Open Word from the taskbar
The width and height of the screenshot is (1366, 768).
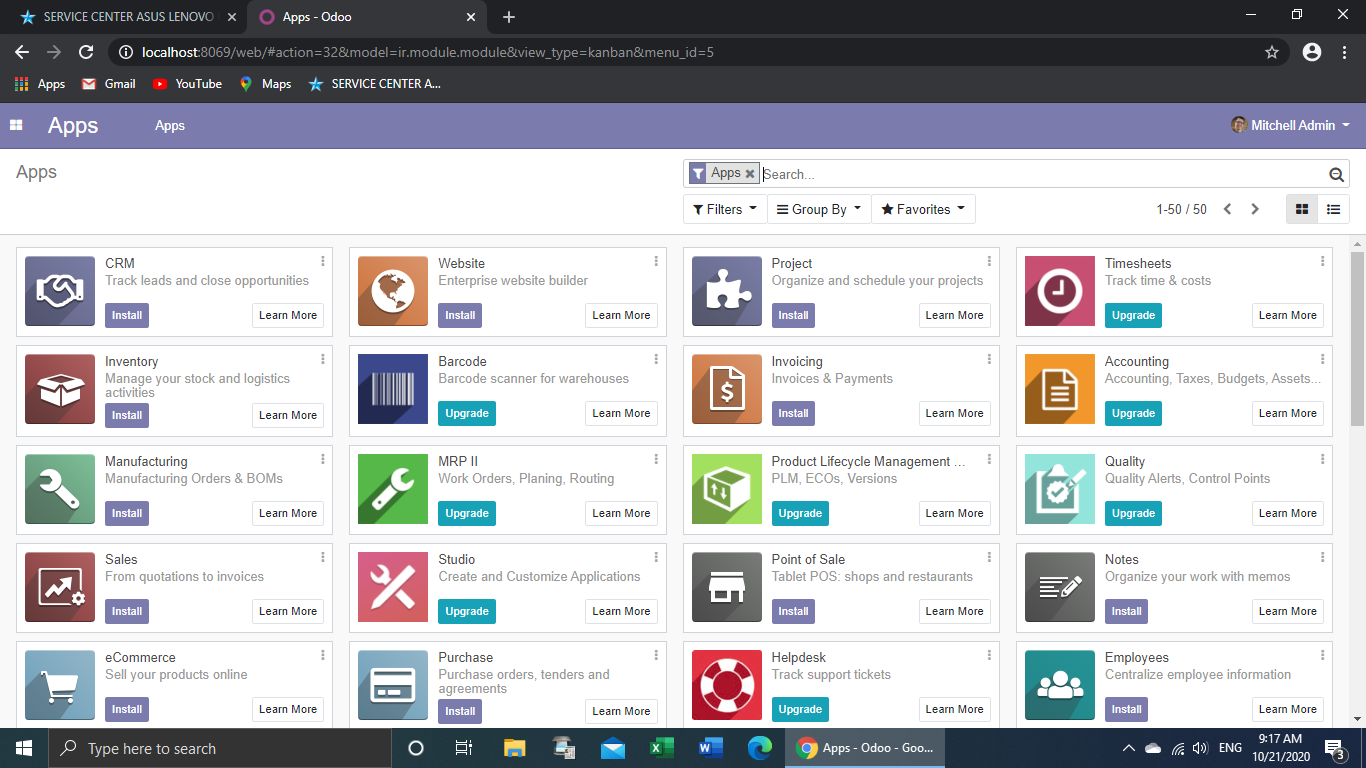pyautogui.click(x=711, y=748)
